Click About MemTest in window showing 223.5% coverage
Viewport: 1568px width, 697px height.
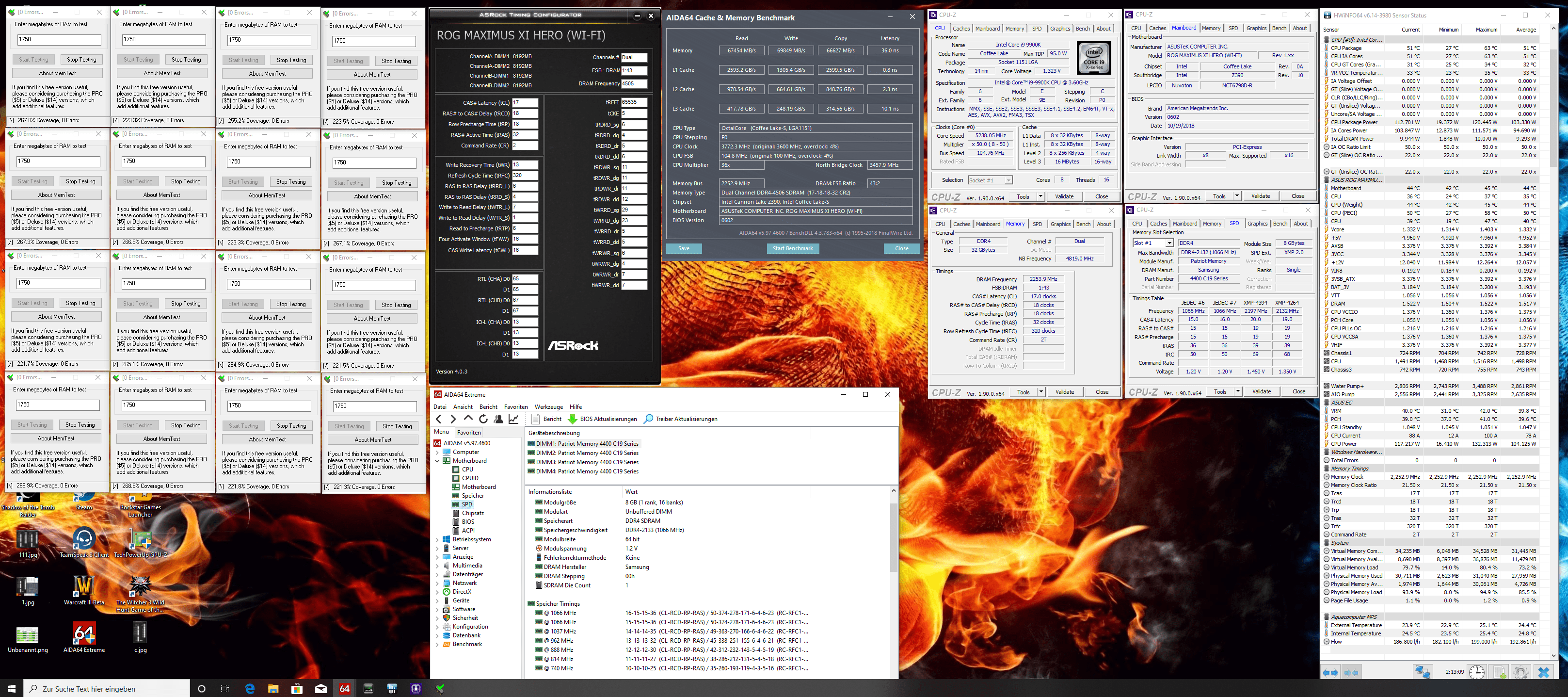coord(372,75)
